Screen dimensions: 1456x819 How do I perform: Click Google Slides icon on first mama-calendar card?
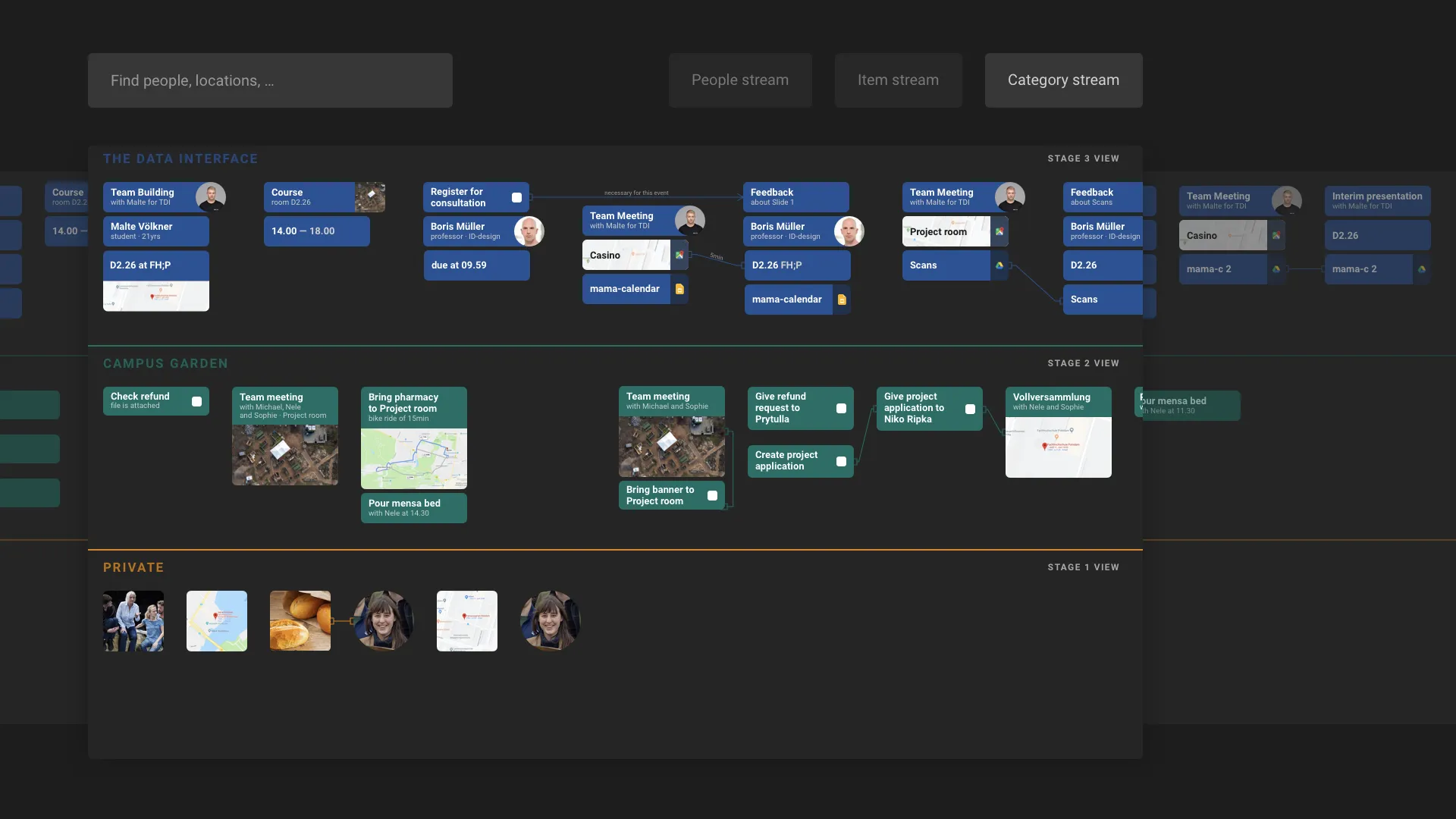tap(679, 289)
